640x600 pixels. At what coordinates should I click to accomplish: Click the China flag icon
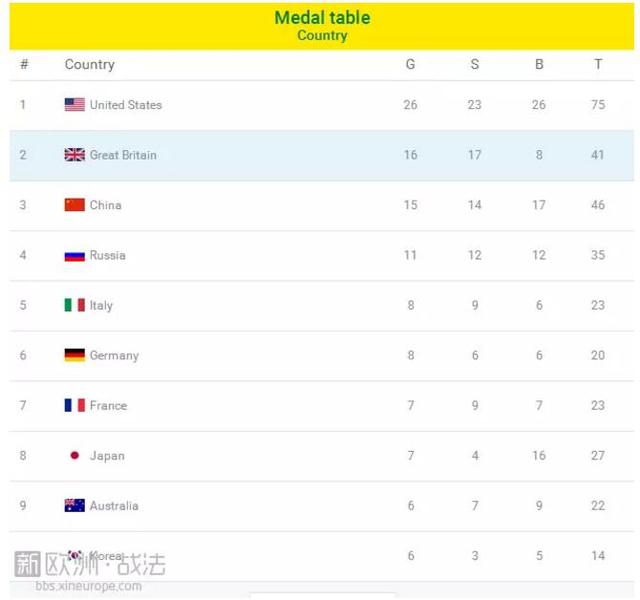coord(75,205)
